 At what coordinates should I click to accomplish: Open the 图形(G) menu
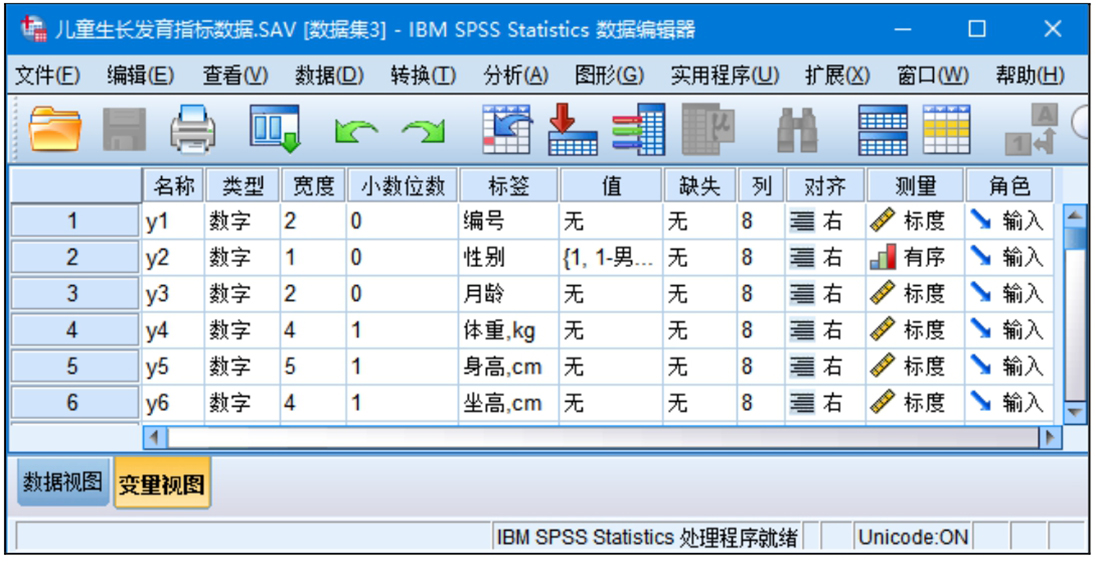(x=609, y=75)
